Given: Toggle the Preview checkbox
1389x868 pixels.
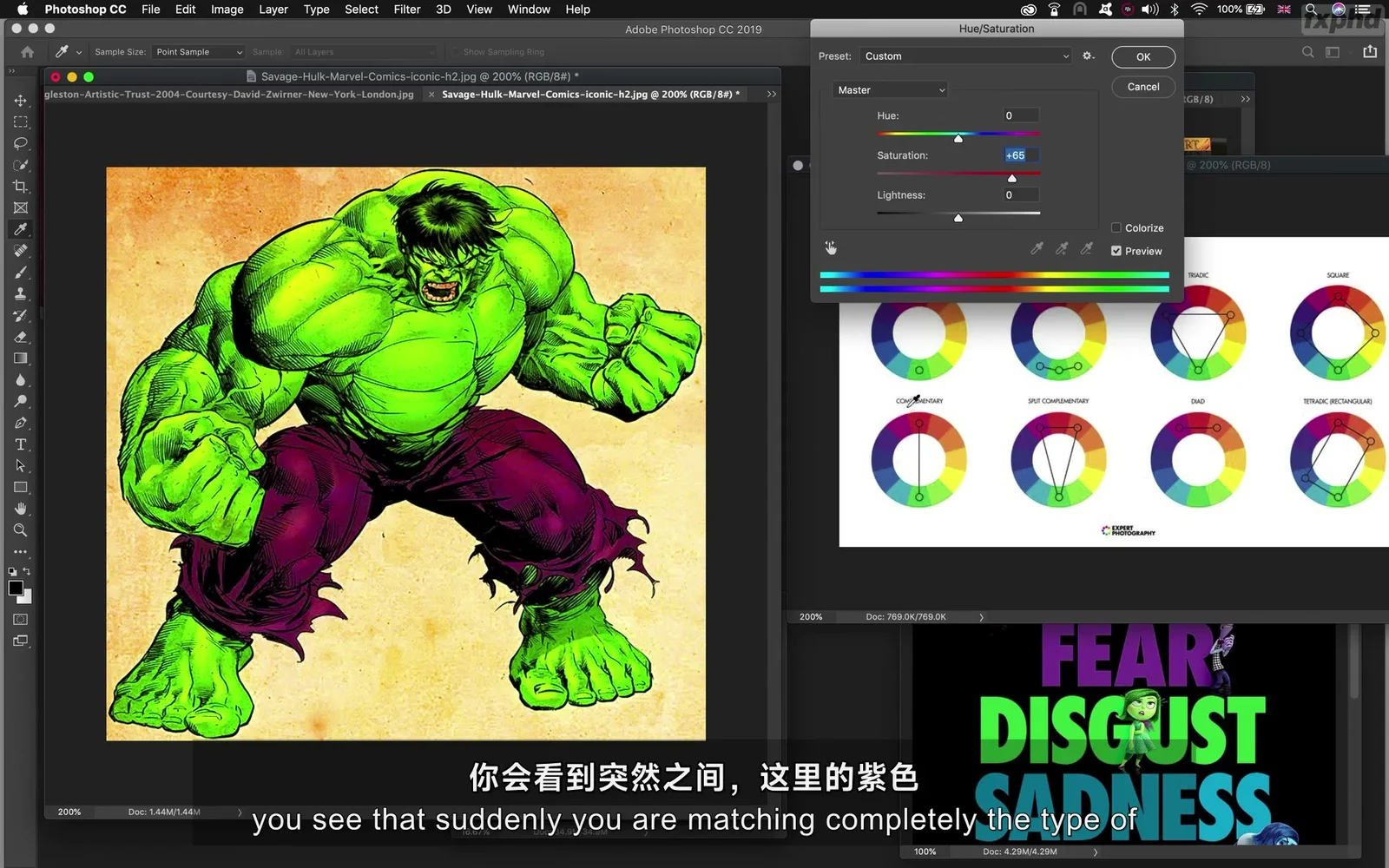Looking at the screenshot, I should pos(1116,251).
